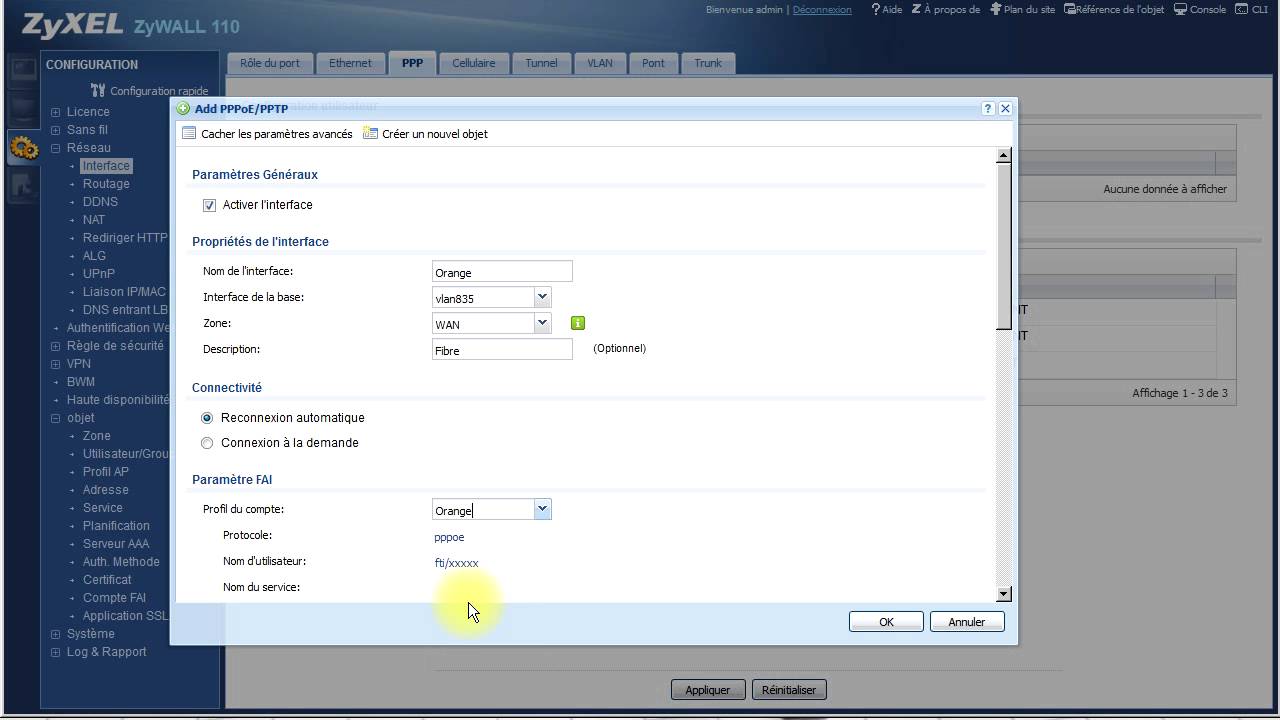Open ALG in the navigation tree
This screenshot has width=1280, height=720.
(x=94, y=256)
